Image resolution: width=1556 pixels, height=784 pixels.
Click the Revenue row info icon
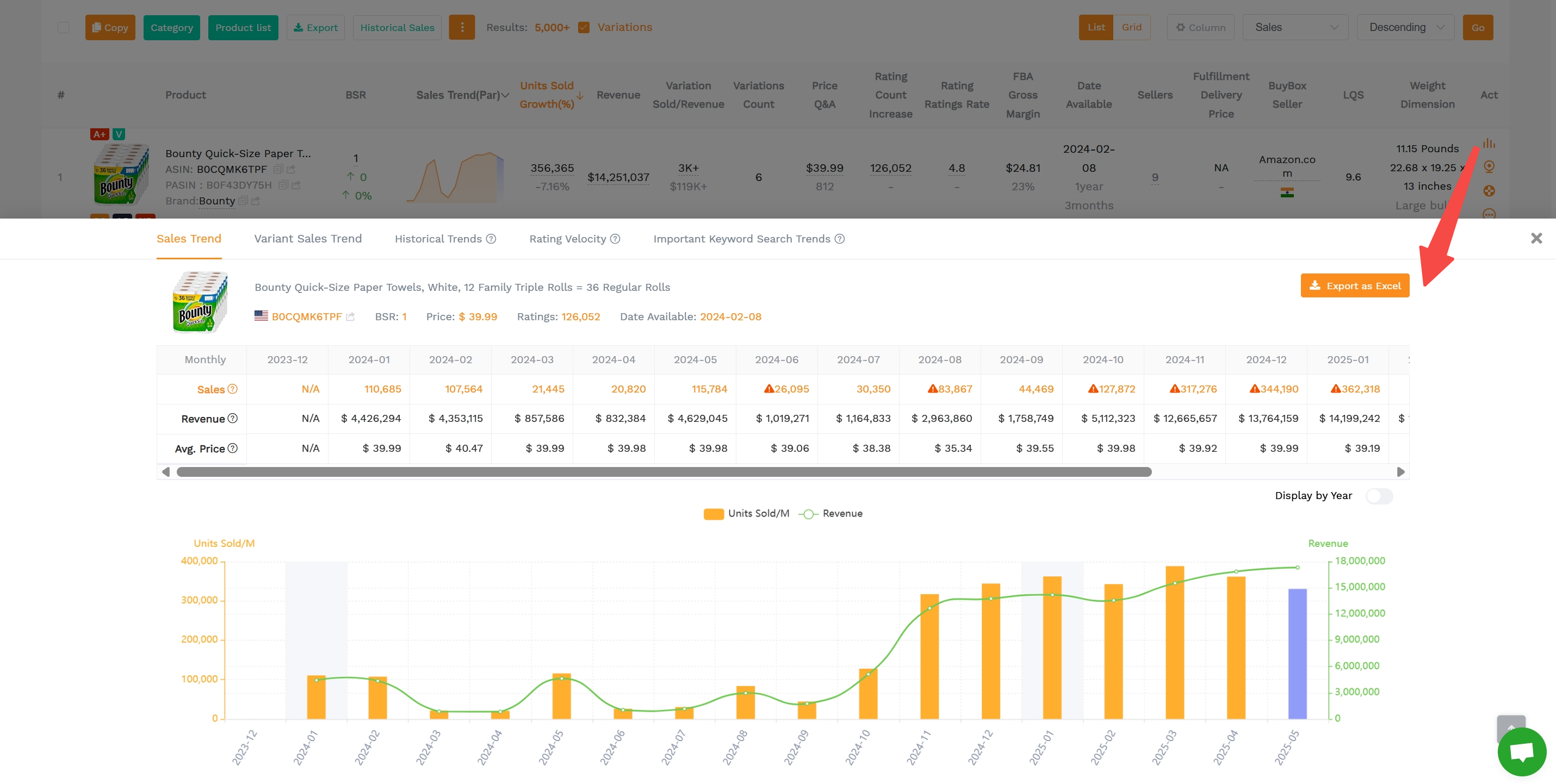pos(233,418)
